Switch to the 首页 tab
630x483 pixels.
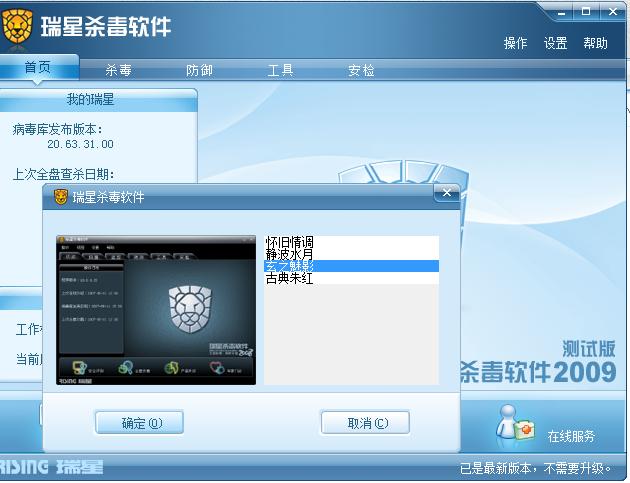38,68
